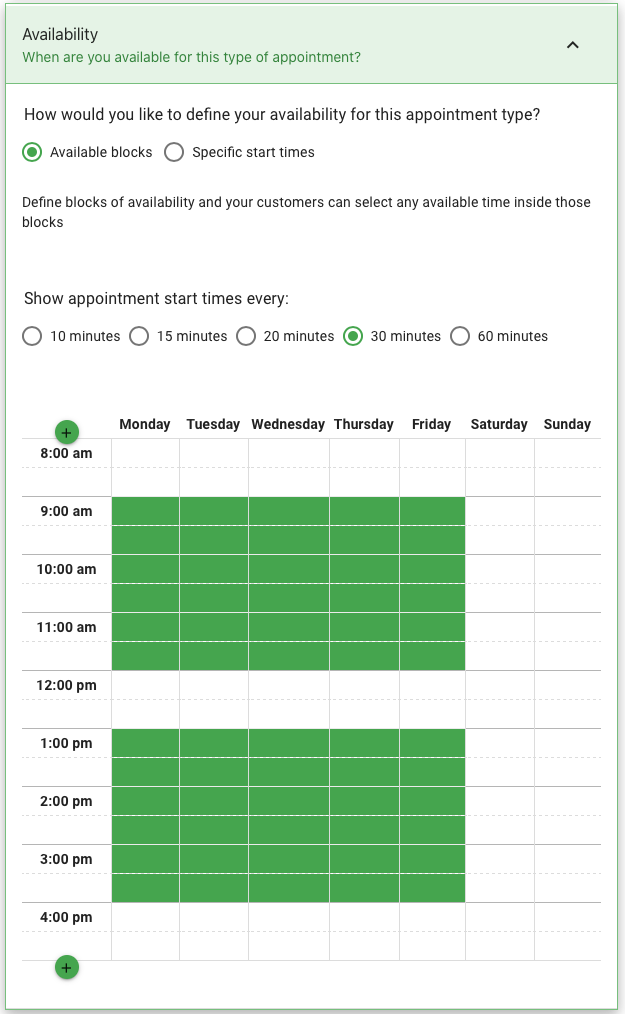Choose the 60 minutes interval

(460, 336)
